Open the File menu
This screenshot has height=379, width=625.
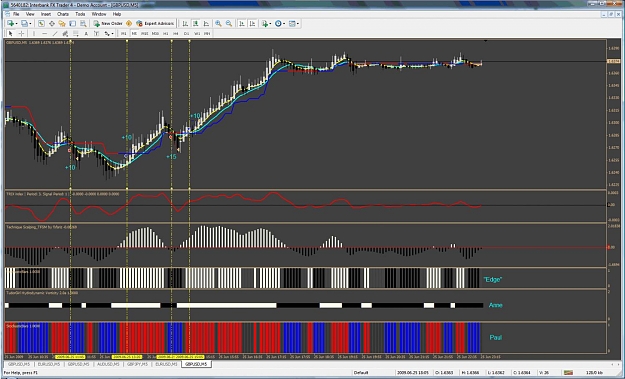16,14
